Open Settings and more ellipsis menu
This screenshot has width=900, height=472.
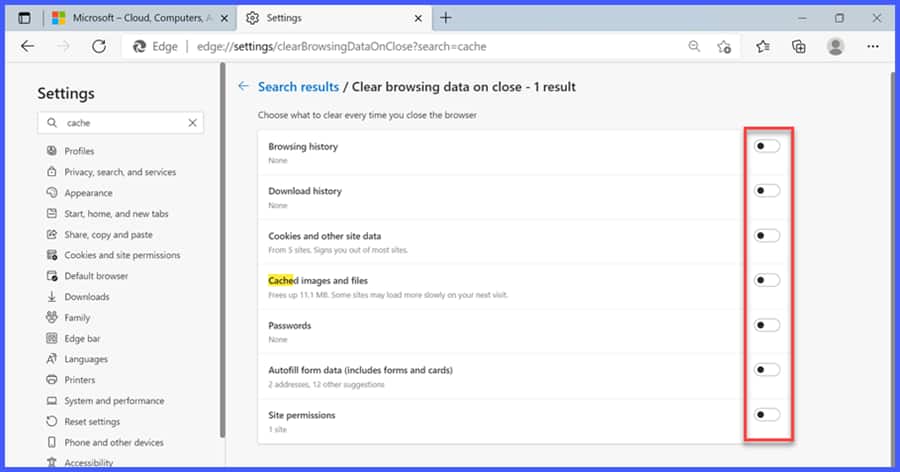[x=873, y=46]
